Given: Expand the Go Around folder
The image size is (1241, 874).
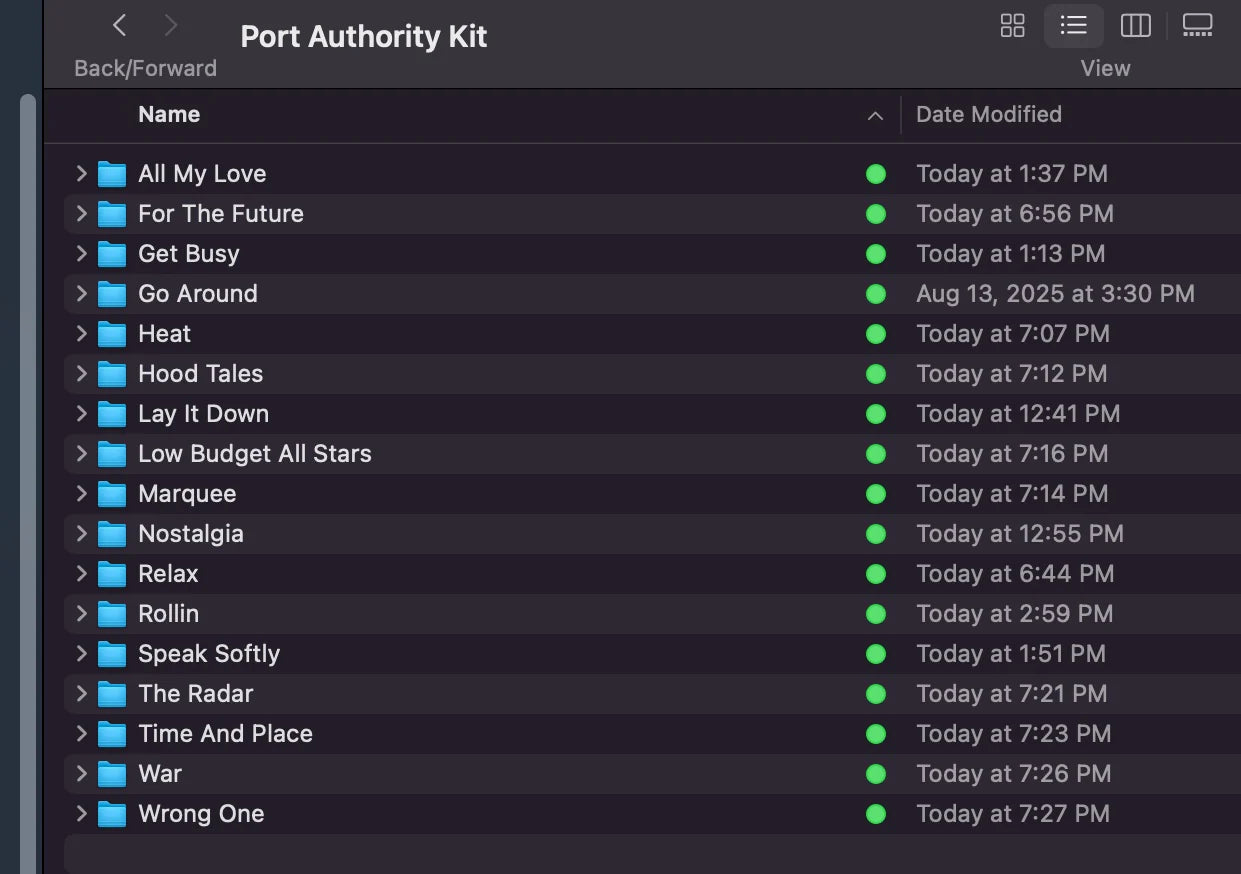Looking at the screenshot, I should point(81,293).
